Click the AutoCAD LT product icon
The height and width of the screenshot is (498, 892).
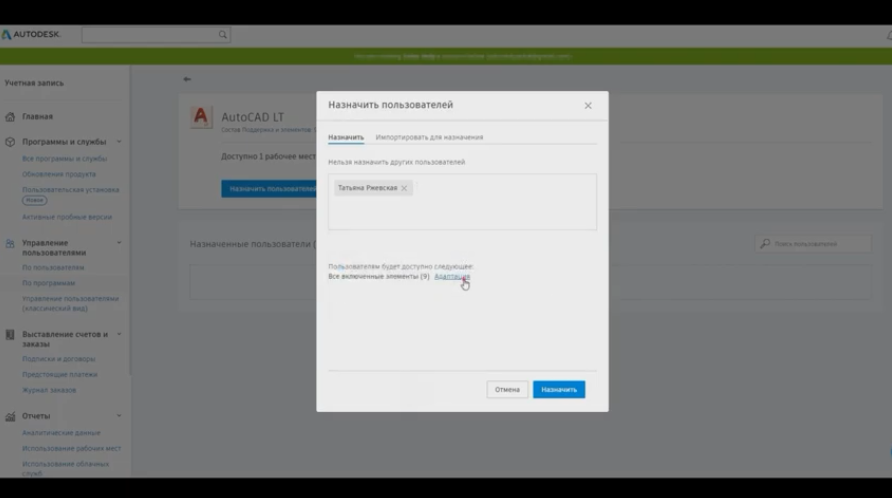[x=201, y=117]
